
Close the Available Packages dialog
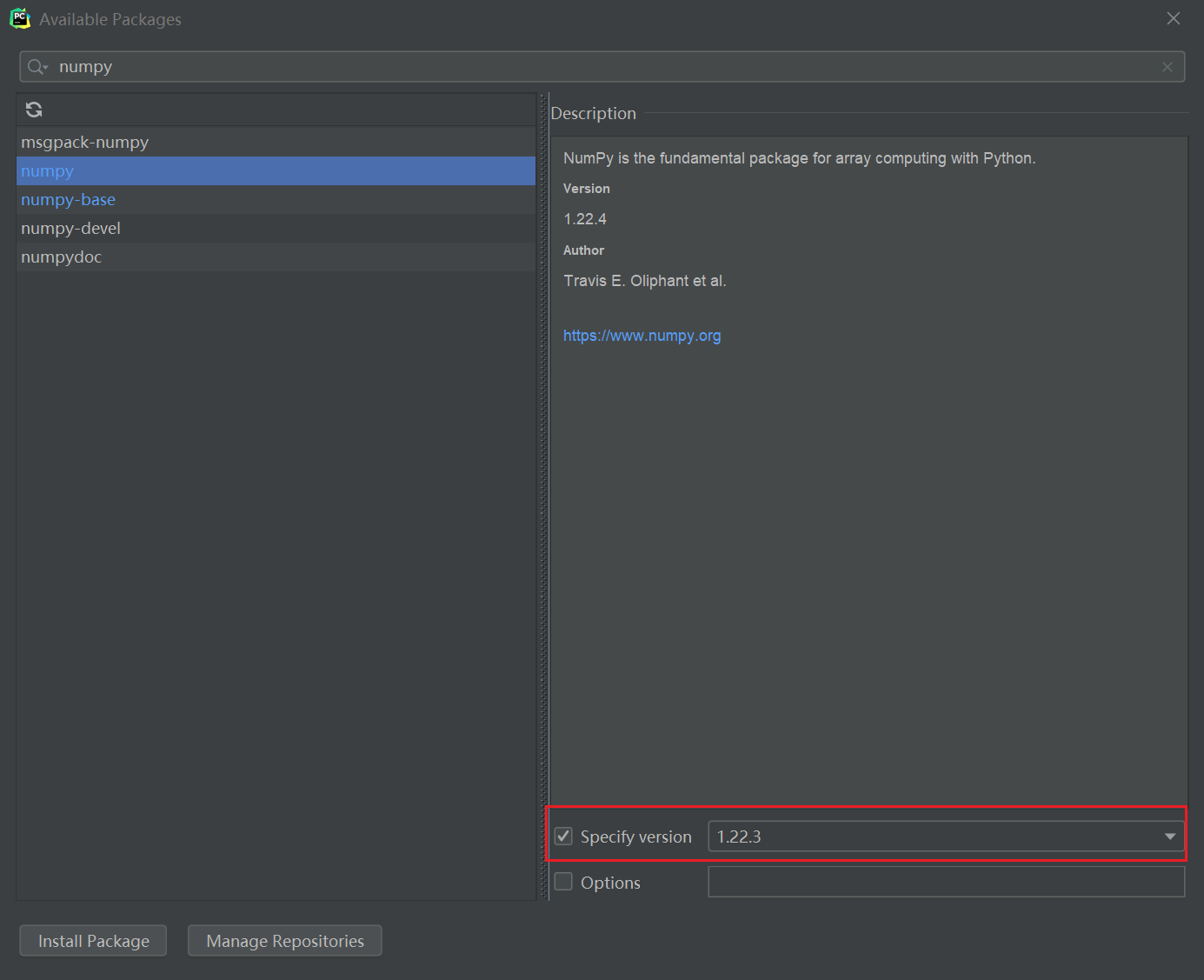[1174, 18]
